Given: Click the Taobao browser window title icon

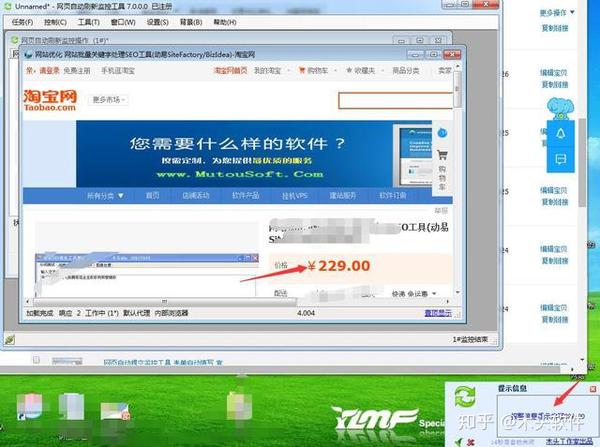Looking at the screenshot, I should [28, 55].
